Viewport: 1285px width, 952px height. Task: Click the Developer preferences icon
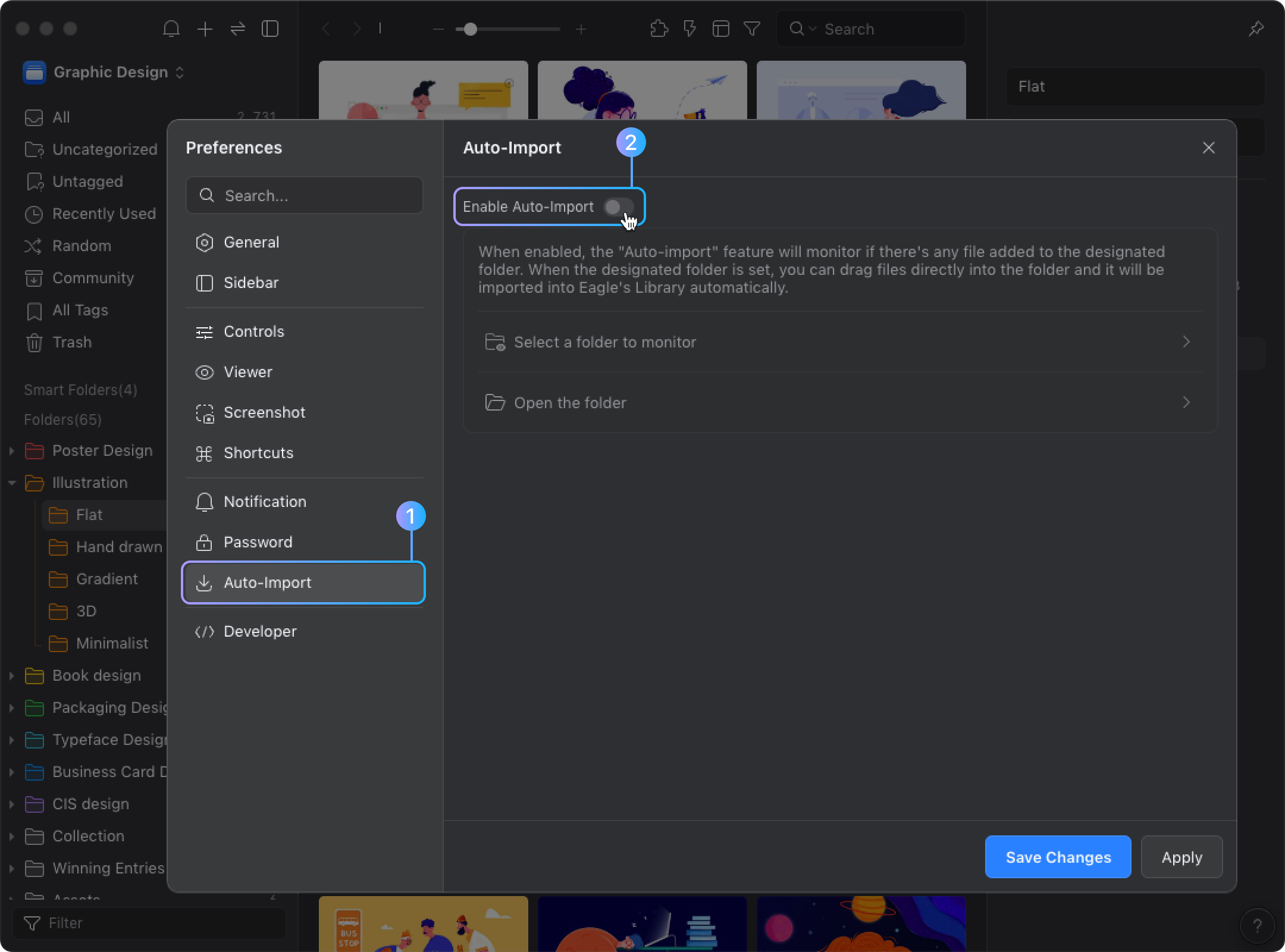[x=204, y=631]
